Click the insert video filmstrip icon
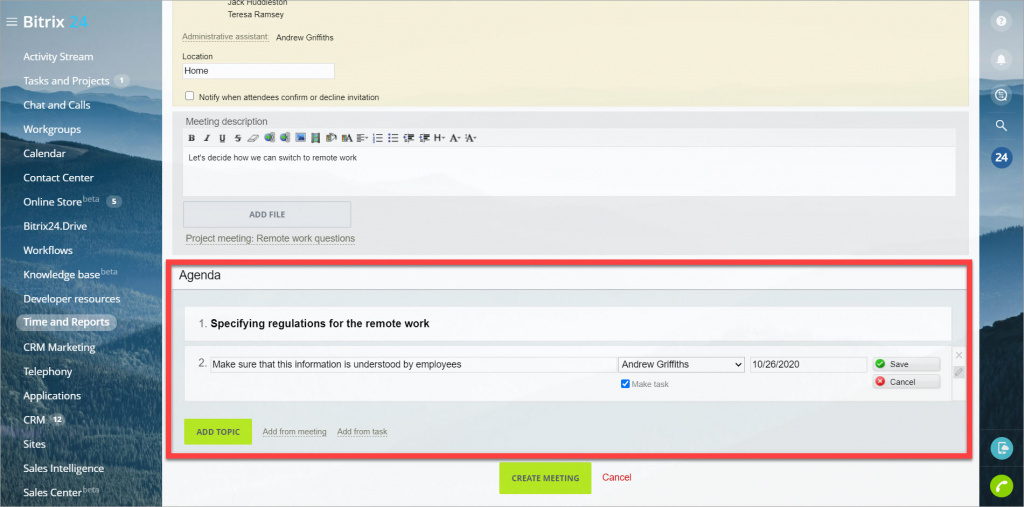This screenshot has height=507, width=1024. pyautogui.click(x=315, y=138)
